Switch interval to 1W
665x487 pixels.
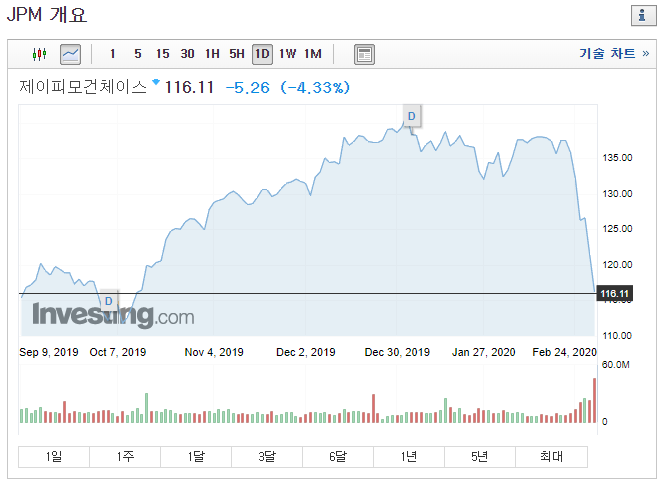(x=287, y=54)
